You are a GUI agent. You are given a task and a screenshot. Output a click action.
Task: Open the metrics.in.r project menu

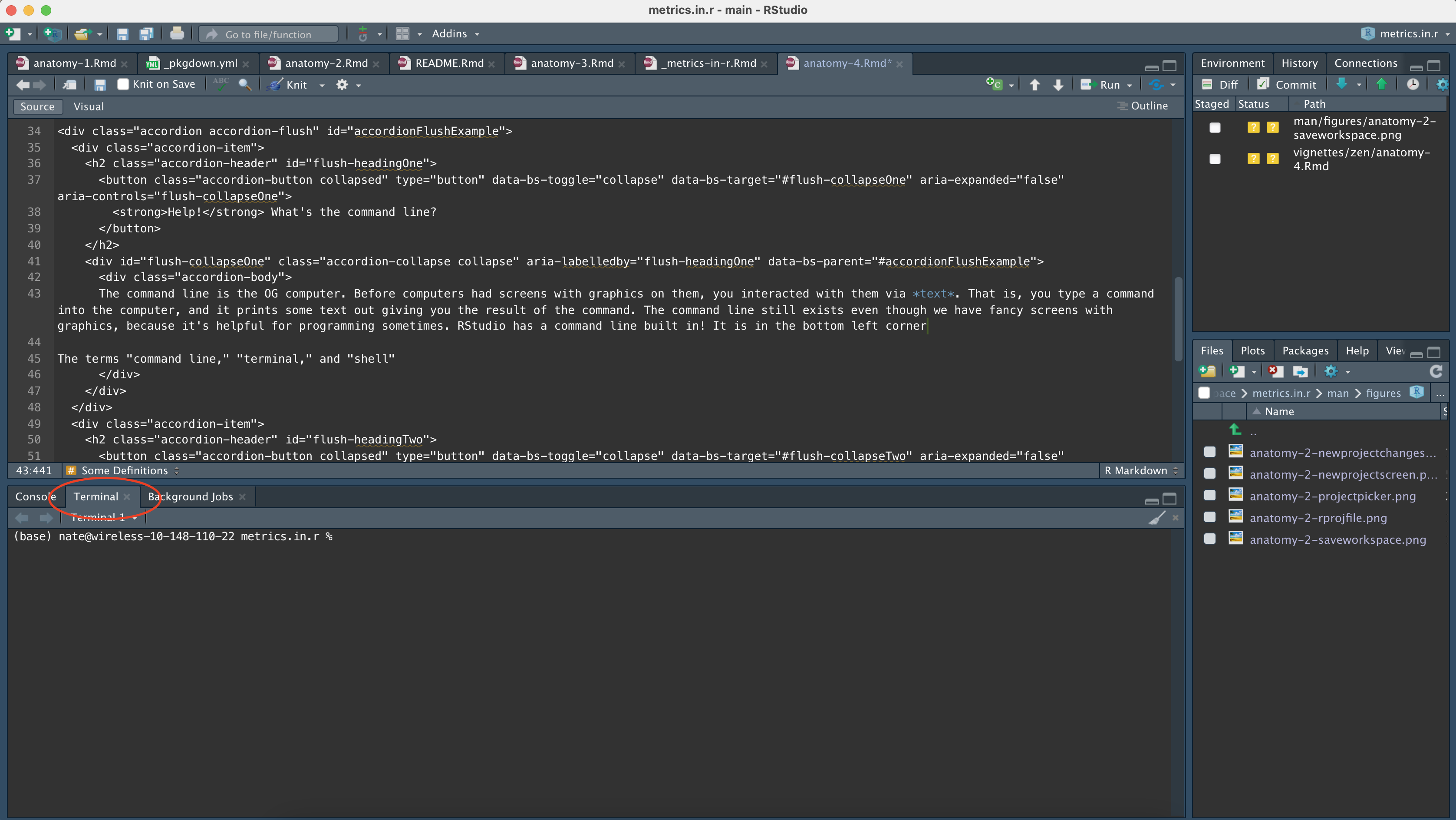(x=1405, y=34)
